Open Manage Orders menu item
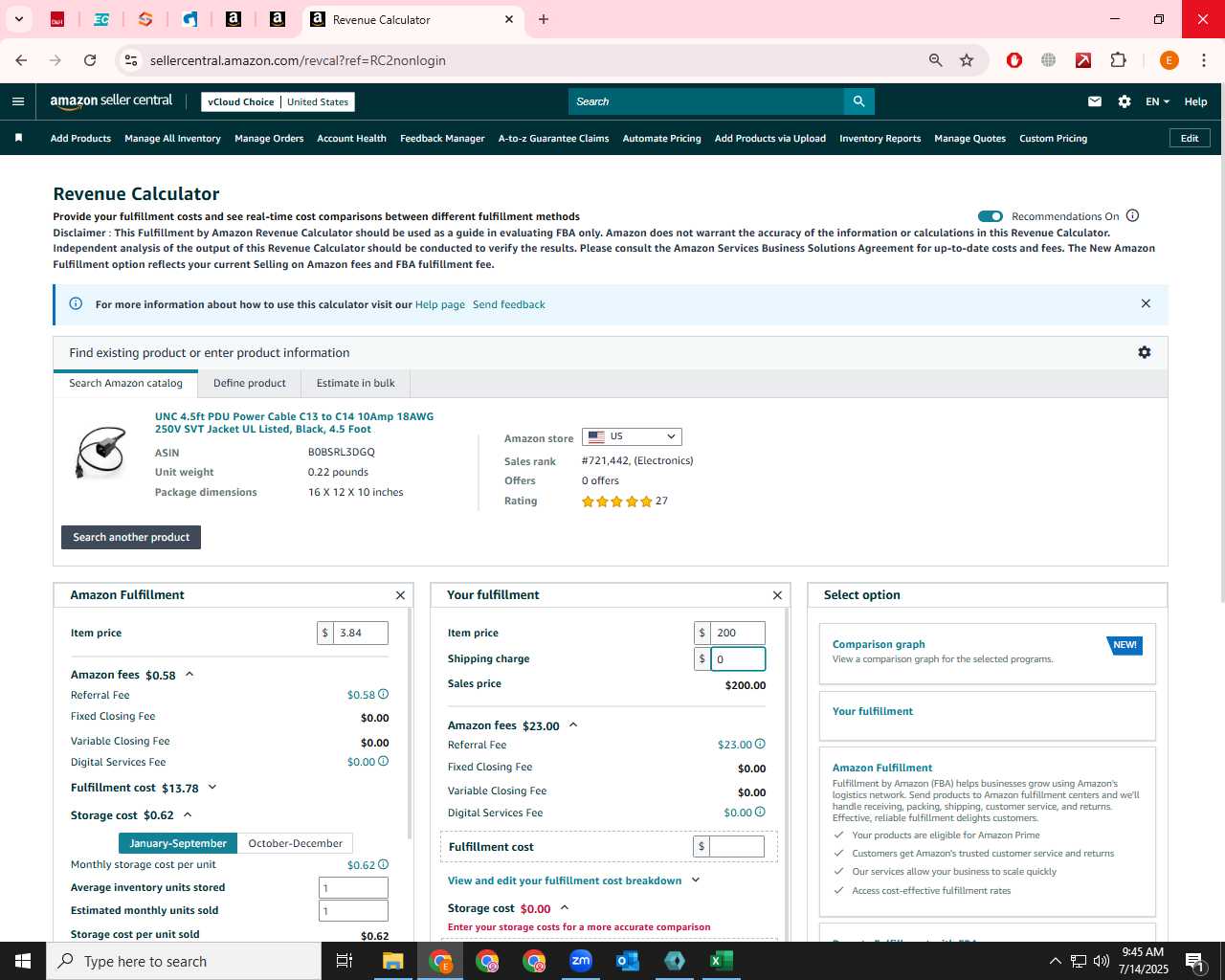This screenshot has height=980, width=1225. 269,138
